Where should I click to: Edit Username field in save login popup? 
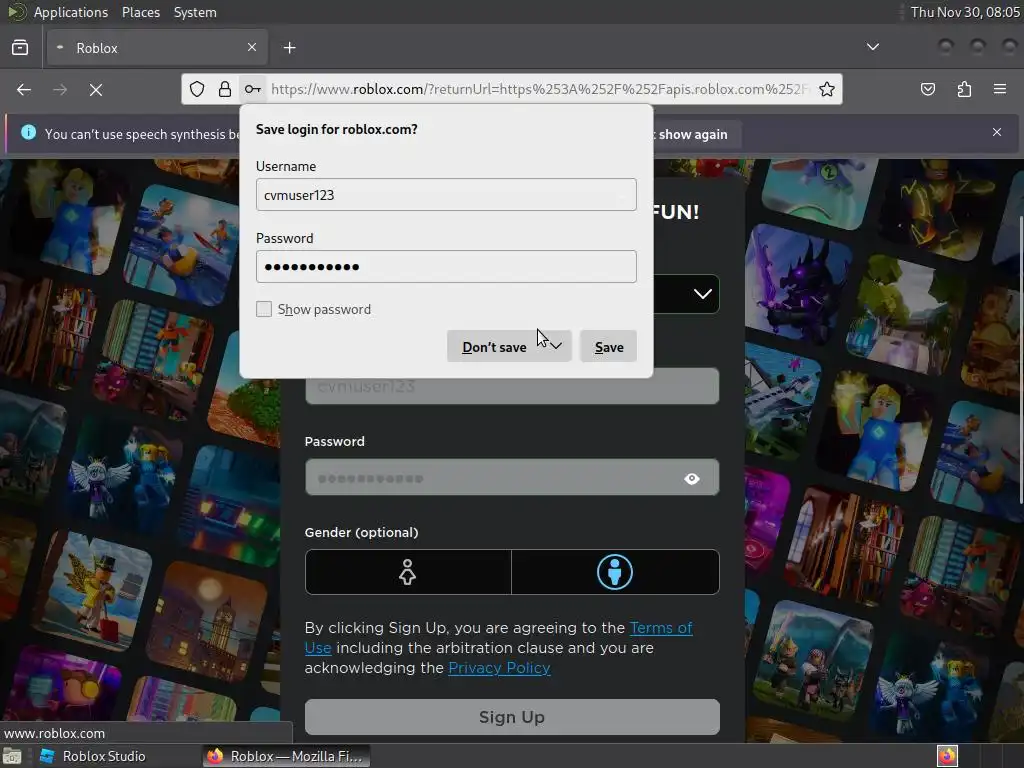coord(446,195)
